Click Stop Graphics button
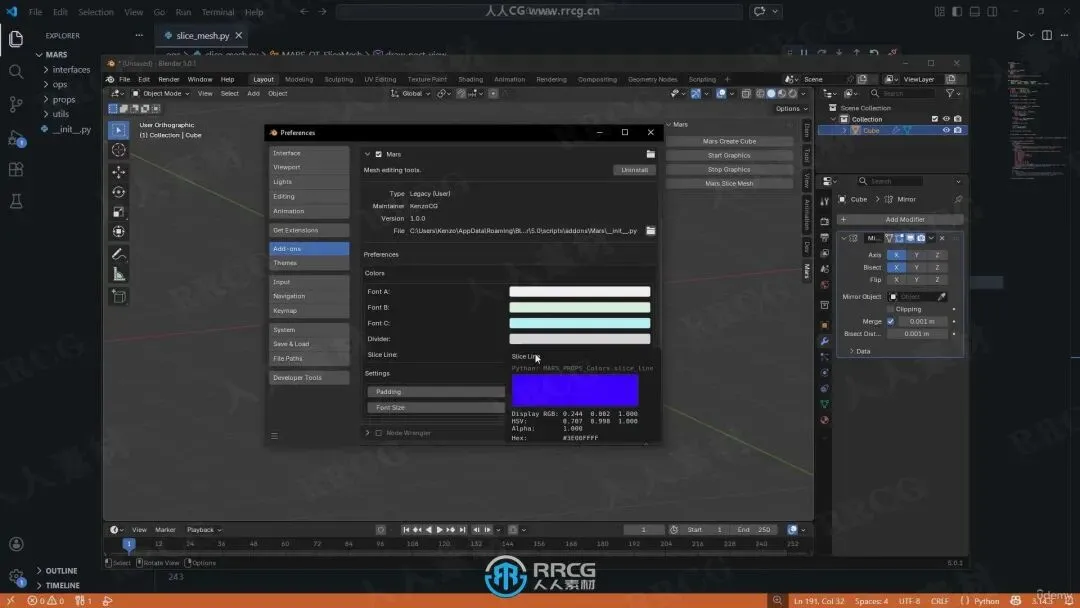This screenshot has width=1080, height=608. point(729,169)
